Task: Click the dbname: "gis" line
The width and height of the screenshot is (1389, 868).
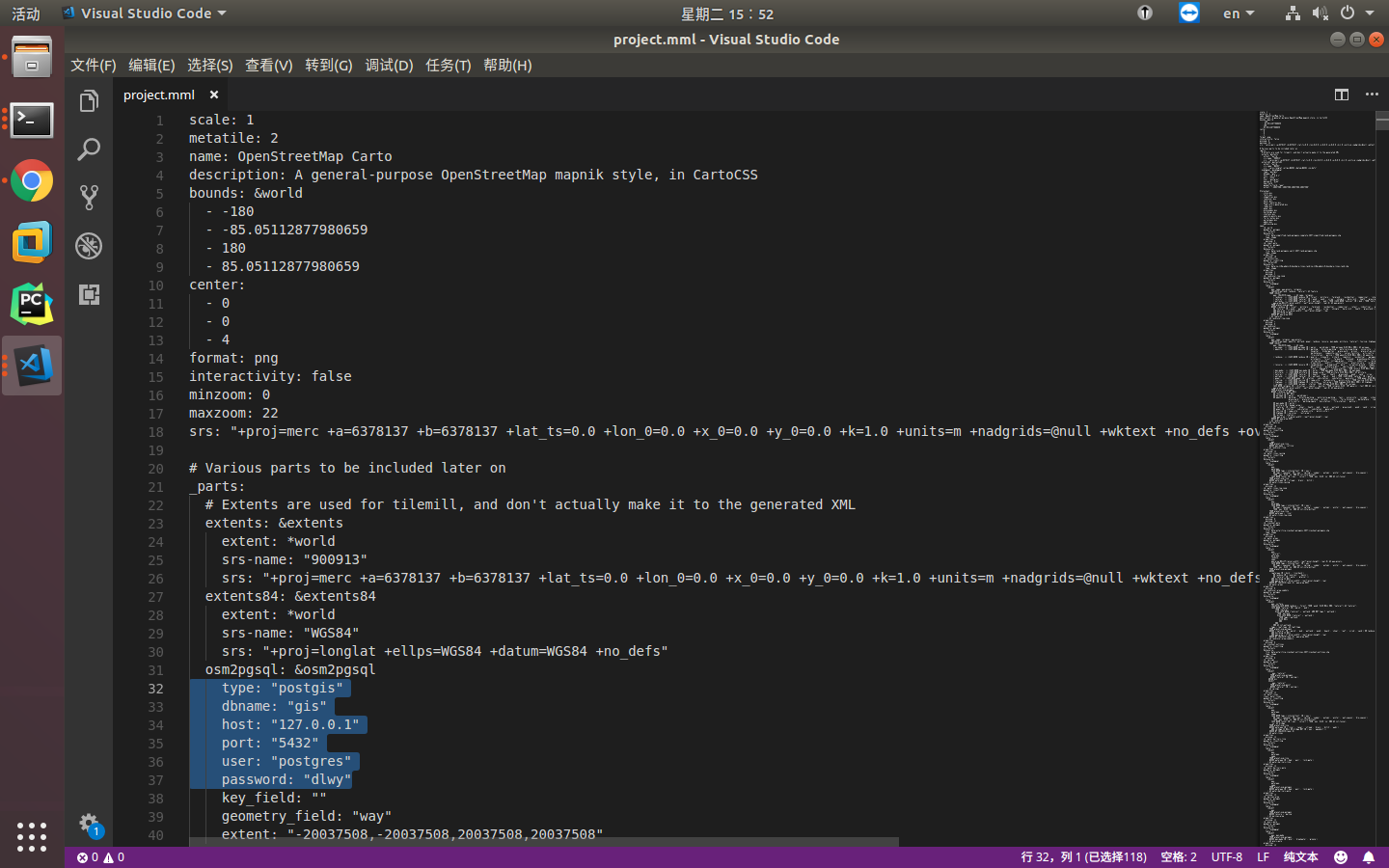Action: pyautogui.click(x=274, y=706)
